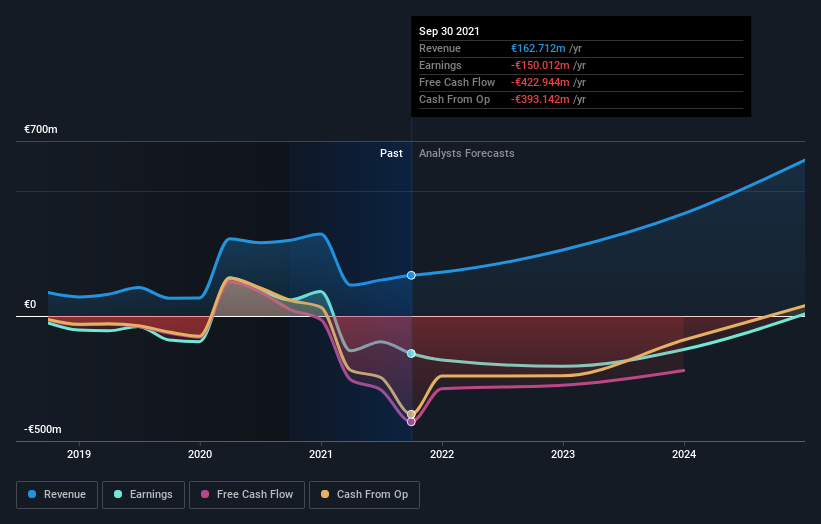Click the €0 y-axis label
Viewport: 821px width, 524px height.
tap(30, 304)
